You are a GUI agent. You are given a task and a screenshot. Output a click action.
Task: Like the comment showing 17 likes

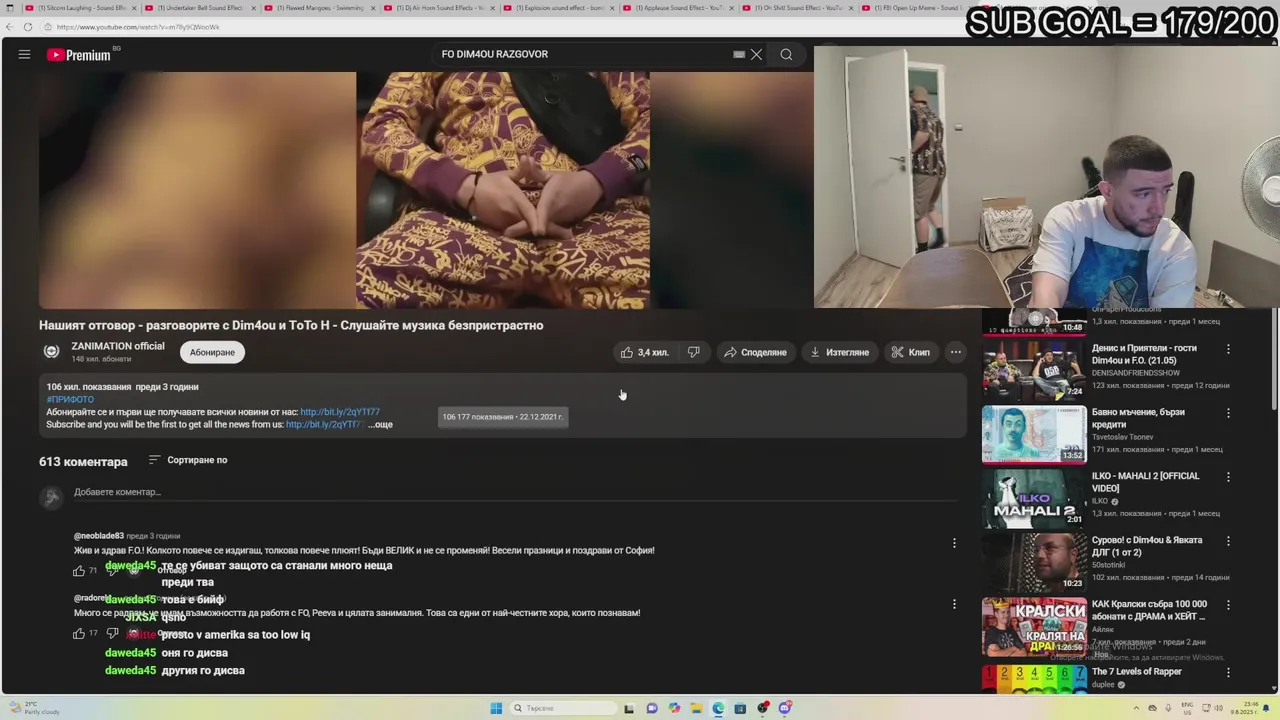tap(79, 634)
